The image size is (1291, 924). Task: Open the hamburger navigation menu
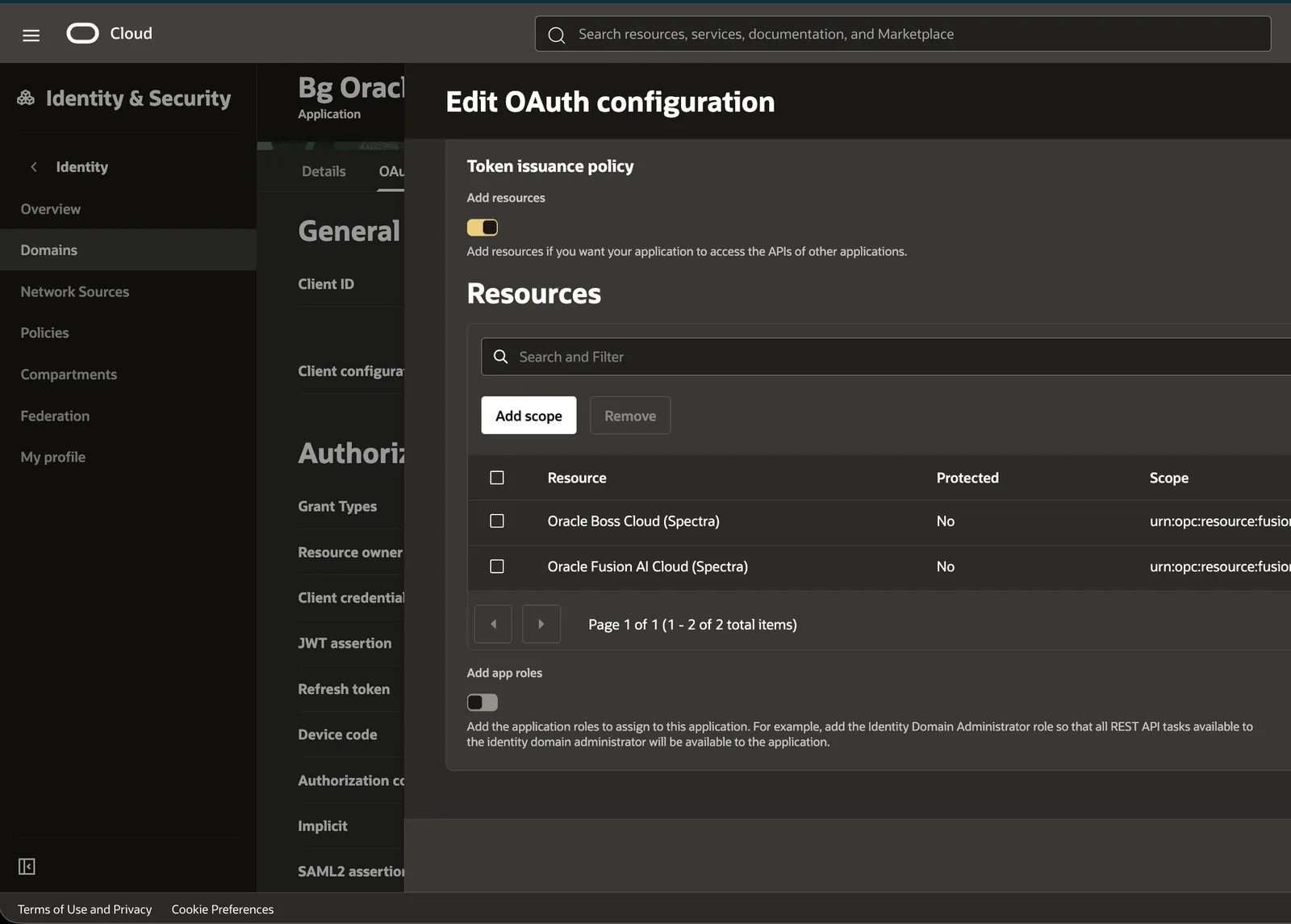tap(31, 35)
